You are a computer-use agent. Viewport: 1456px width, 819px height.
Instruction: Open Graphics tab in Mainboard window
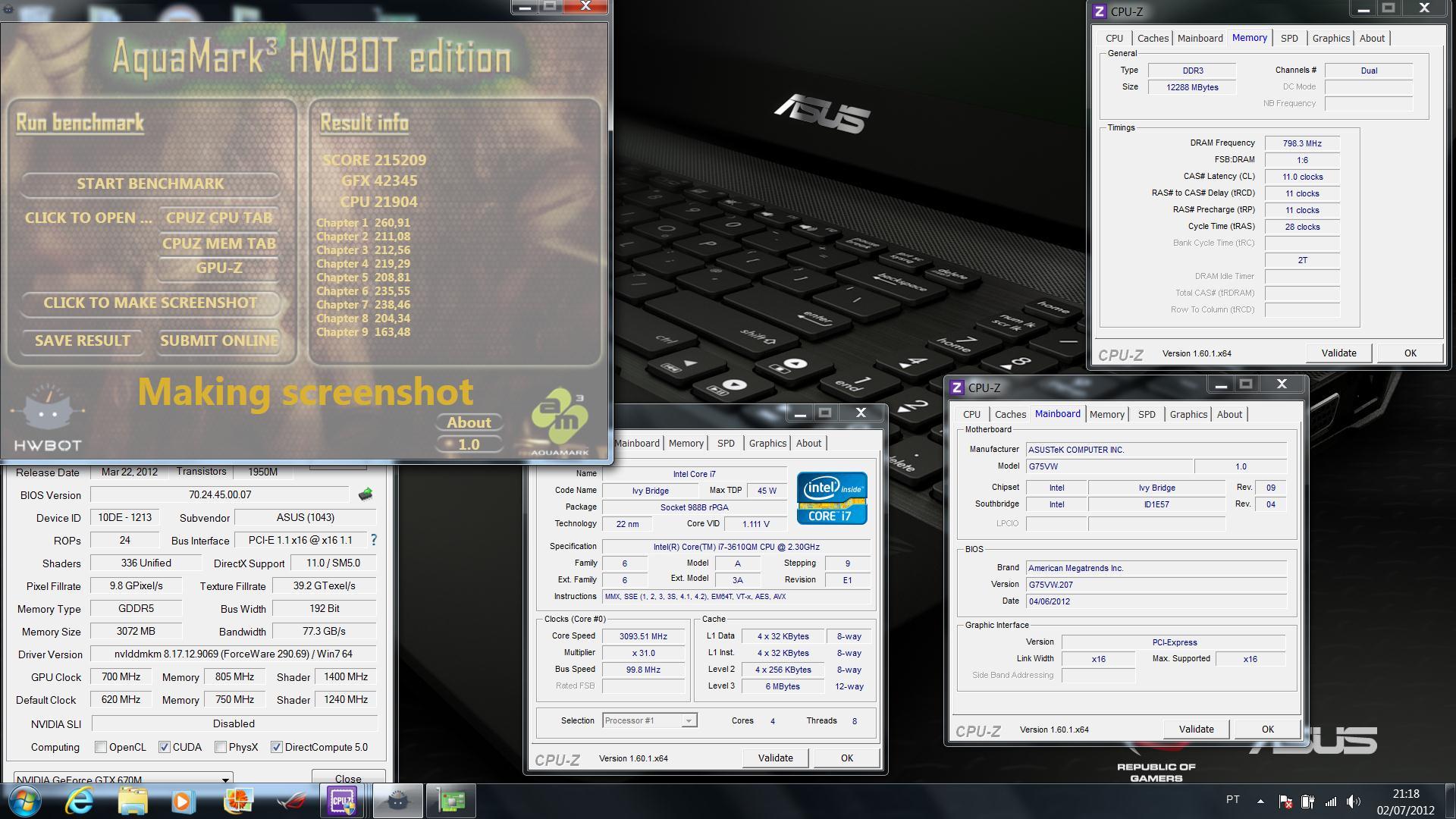click(1188, 414)
